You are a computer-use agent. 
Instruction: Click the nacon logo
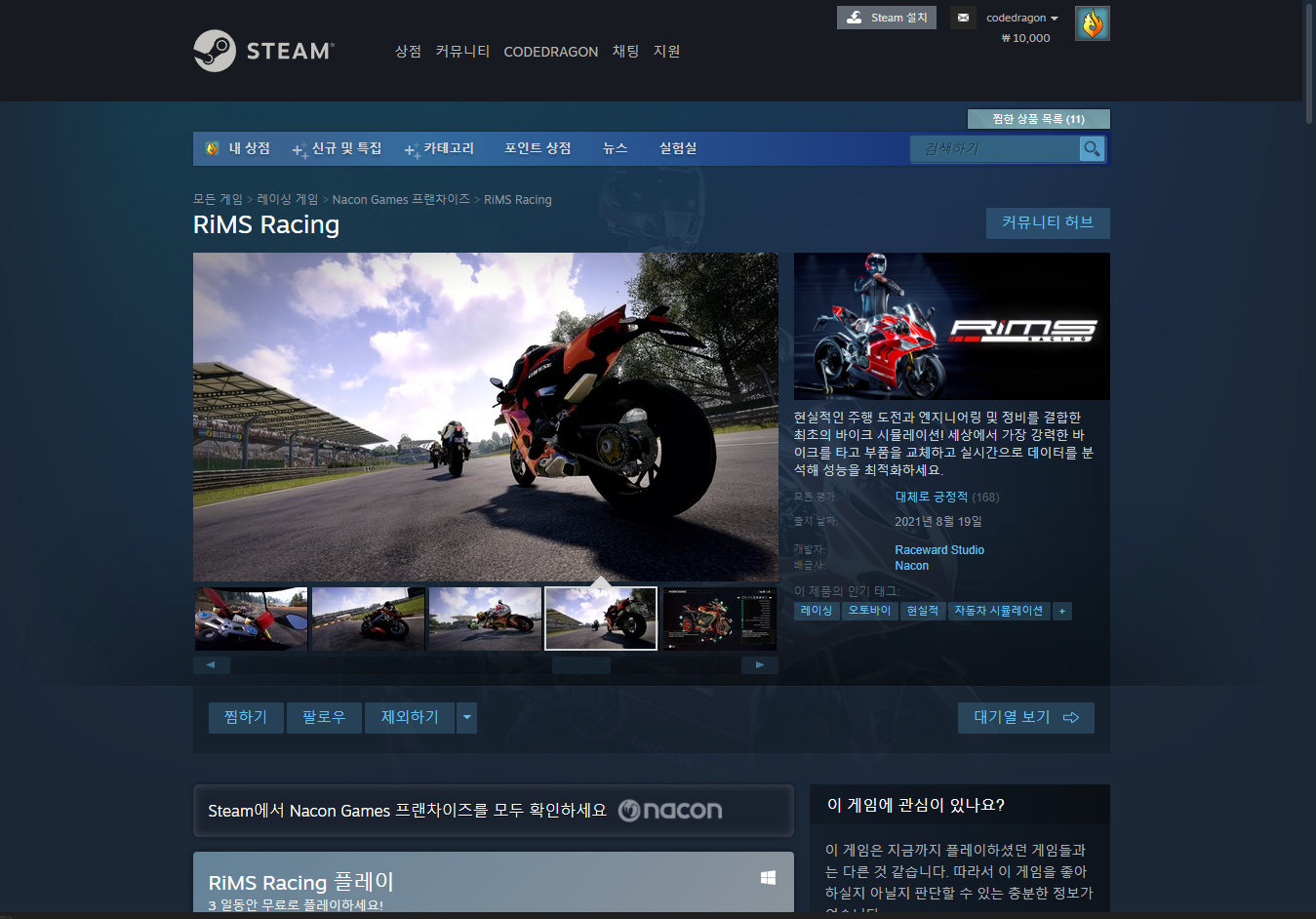[670, 811]
